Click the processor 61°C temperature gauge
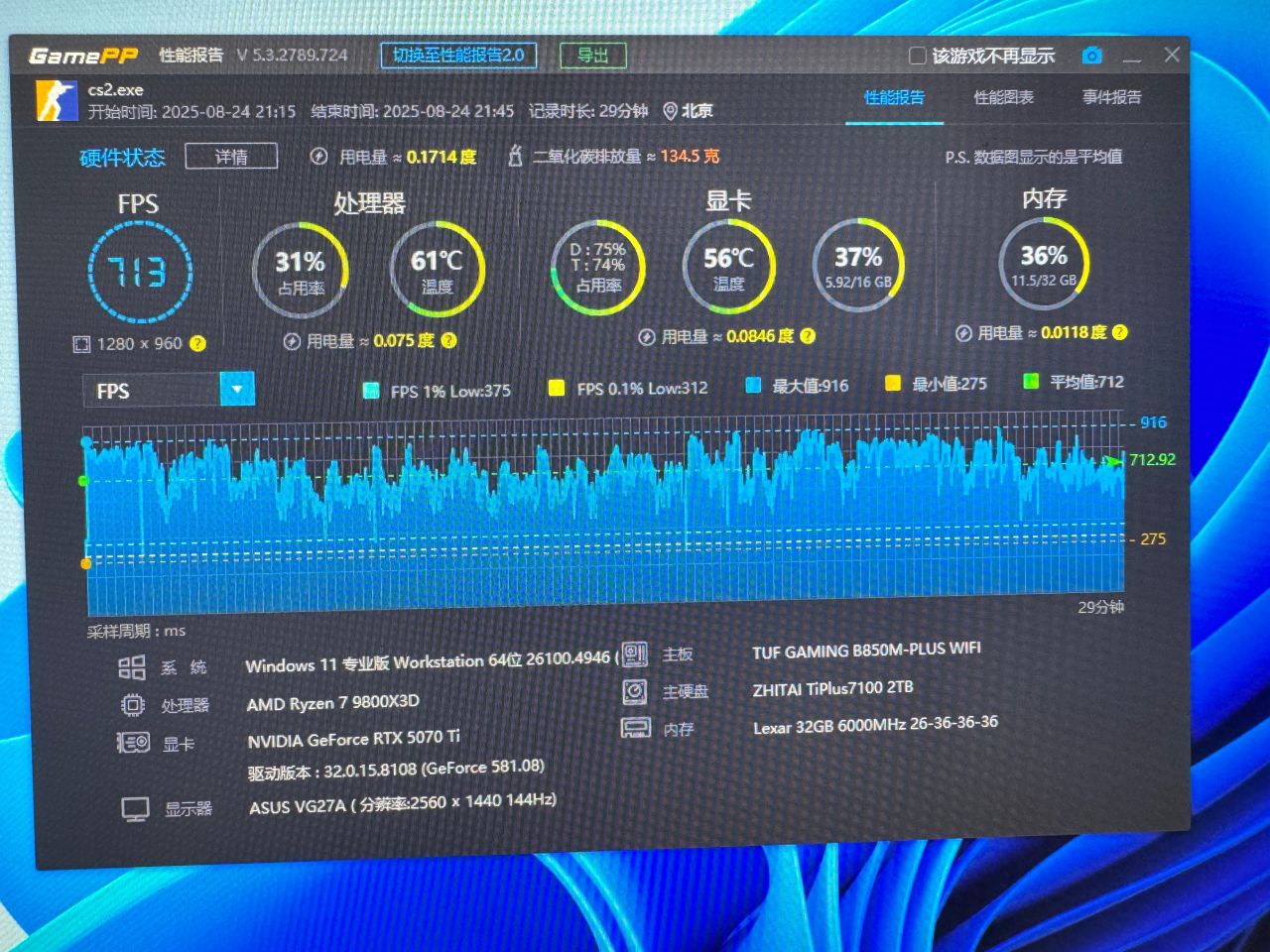 (437, 270)
